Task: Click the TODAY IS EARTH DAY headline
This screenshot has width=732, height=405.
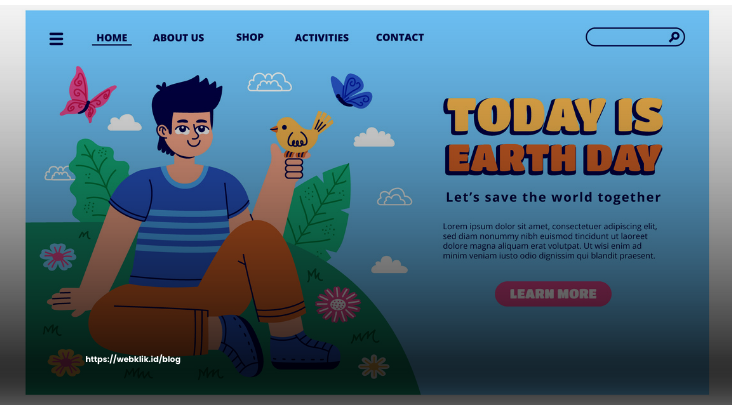Action: pos(553,136)
